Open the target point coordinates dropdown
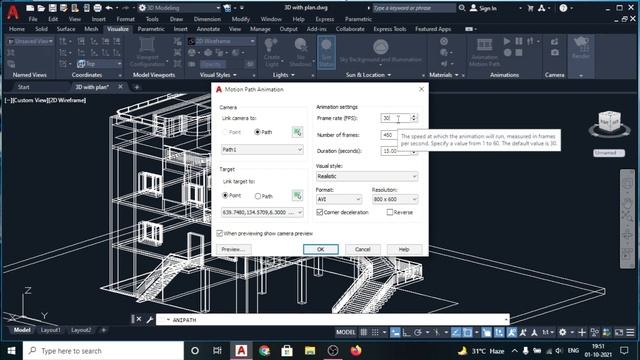Viewport: 640px width, 360px height. click(x=262, y=212)
